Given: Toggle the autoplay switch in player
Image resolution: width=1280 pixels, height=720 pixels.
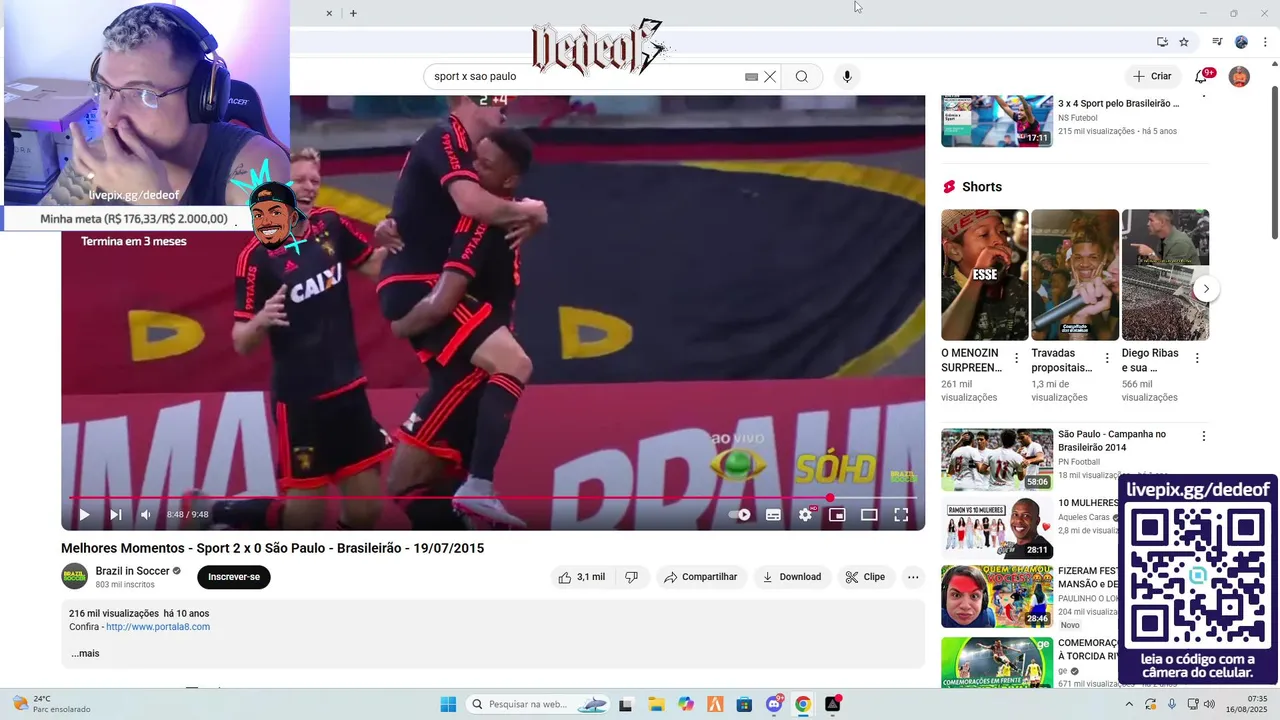Looking at the screenshot, I should point(740,515).
